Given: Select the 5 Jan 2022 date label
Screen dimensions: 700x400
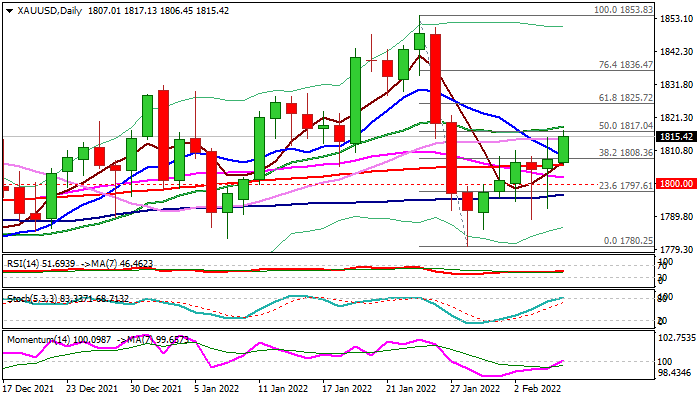Looking at the screenshot, I should click(x=216, y=389).
